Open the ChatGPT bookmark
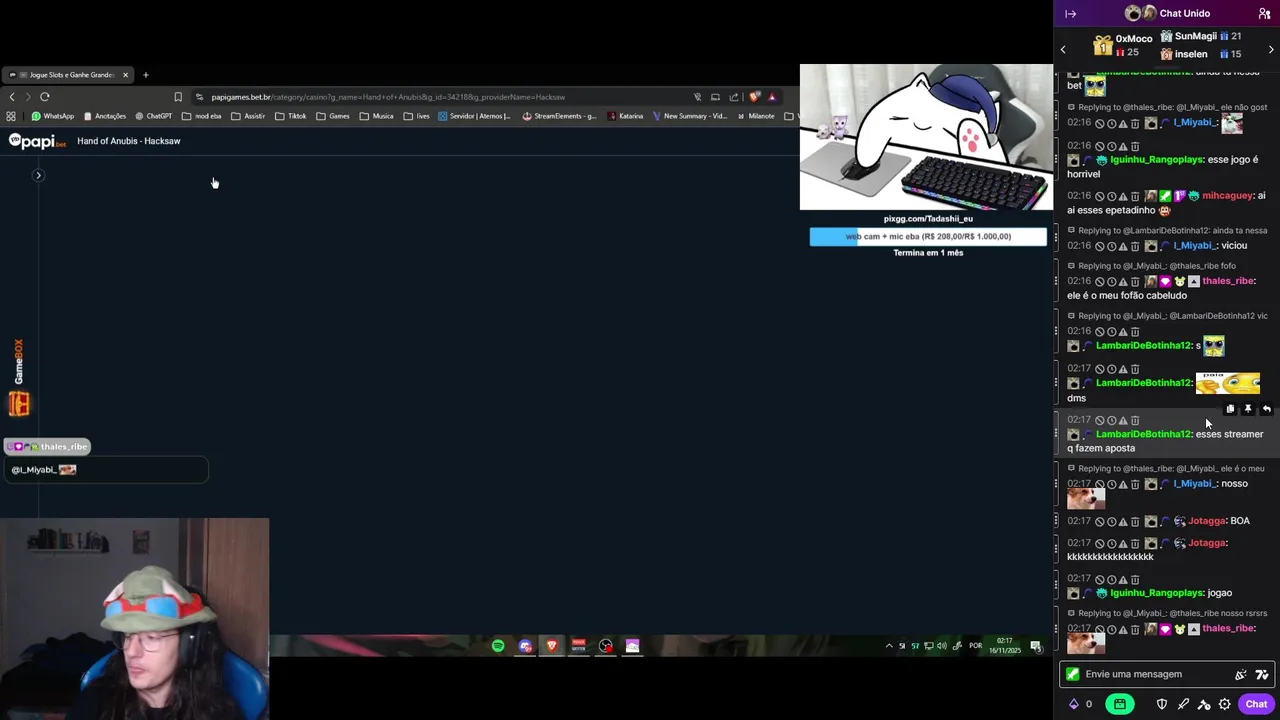1280x720 pixels. click(154, 116)
